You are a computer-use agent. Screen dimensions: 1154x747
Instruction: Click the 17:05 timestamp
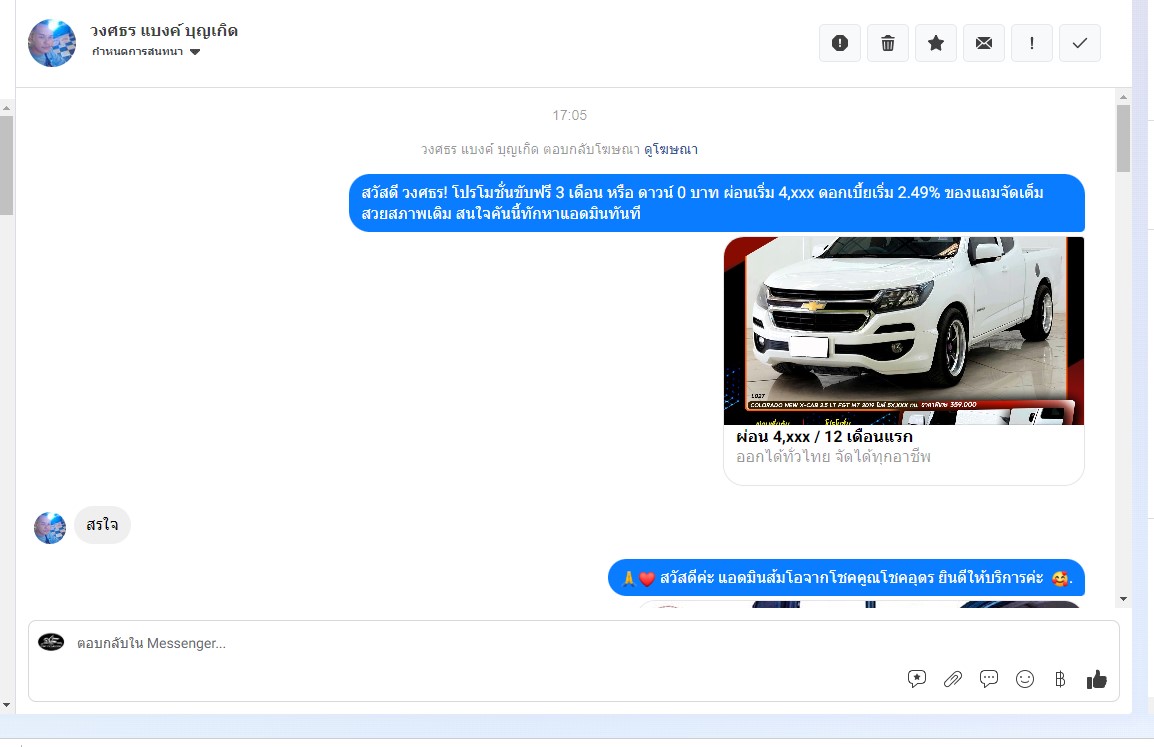pyautogui.click(x=570, y=115)
